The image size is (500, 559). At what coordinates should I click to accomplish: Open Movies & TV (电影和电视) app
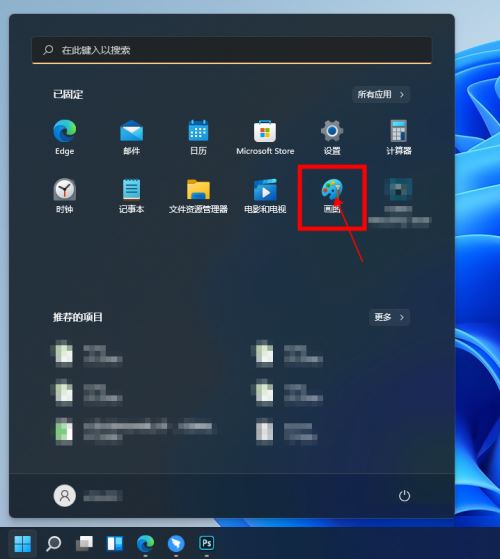265,196
